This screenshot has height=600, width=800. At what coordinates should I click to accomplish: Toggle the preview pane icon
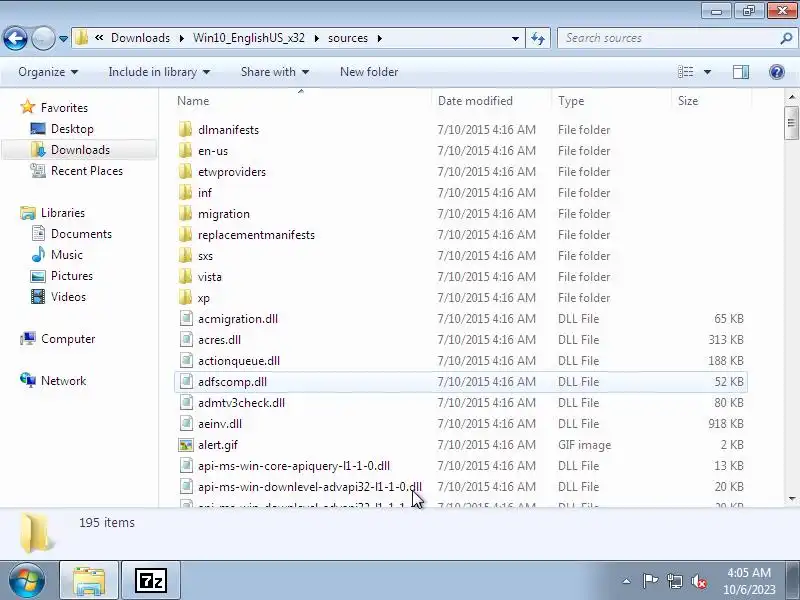click(741, 72)
